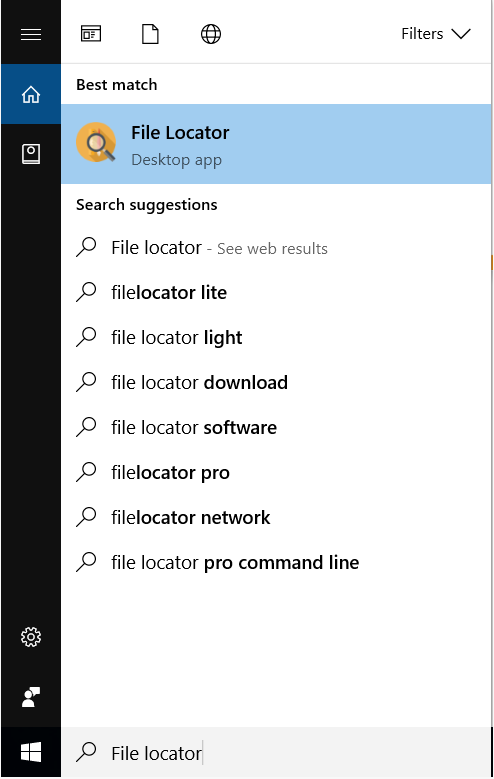Click the search box containing File locator
This screenshot has width=494, height=779.
click(x=276, y=753)
